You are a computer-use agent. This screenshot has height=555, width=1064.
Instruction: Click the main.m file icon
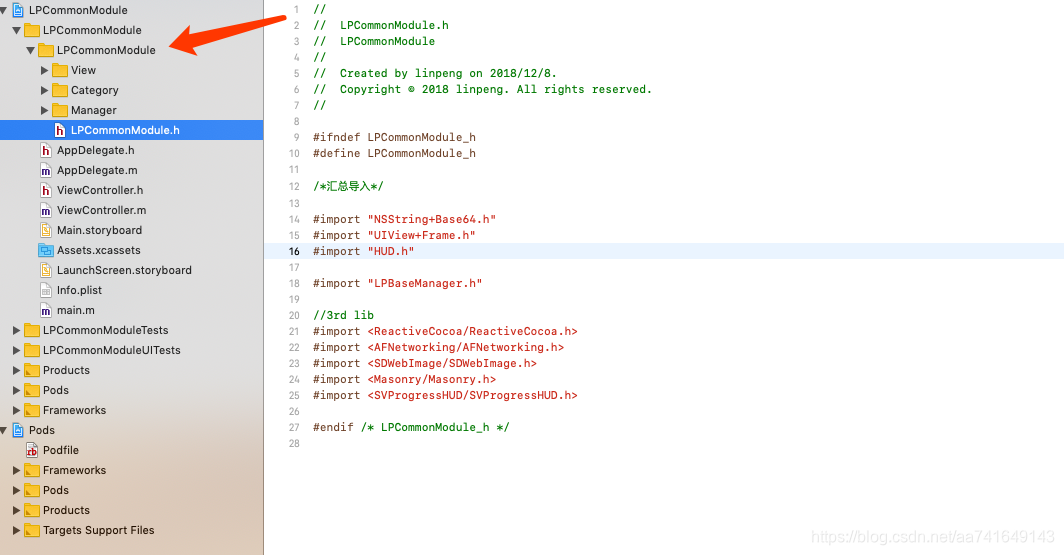45,310
